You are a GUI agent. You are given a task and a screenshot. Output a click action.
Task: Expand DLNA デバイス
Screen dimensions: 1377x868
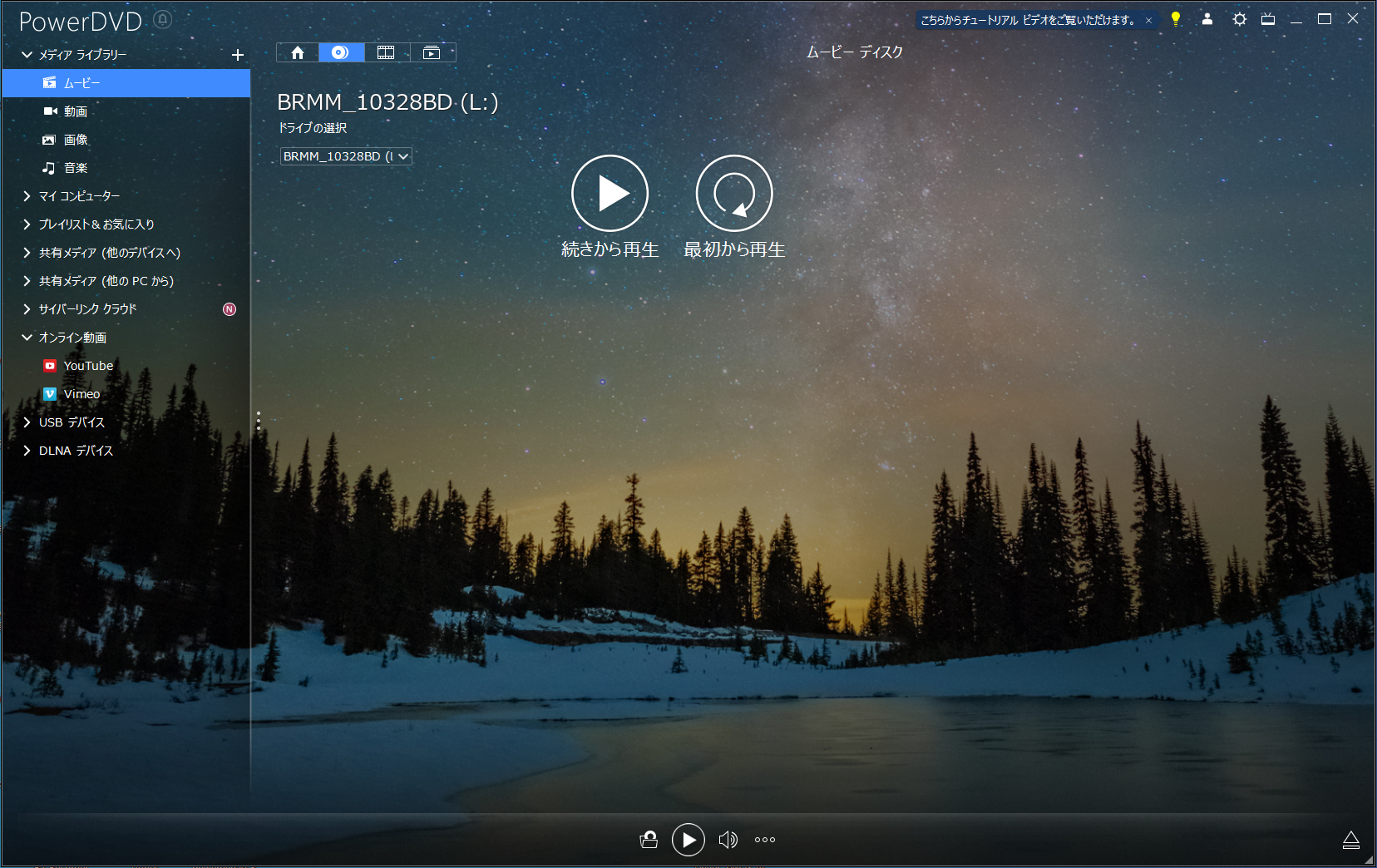tap(27, 451)
